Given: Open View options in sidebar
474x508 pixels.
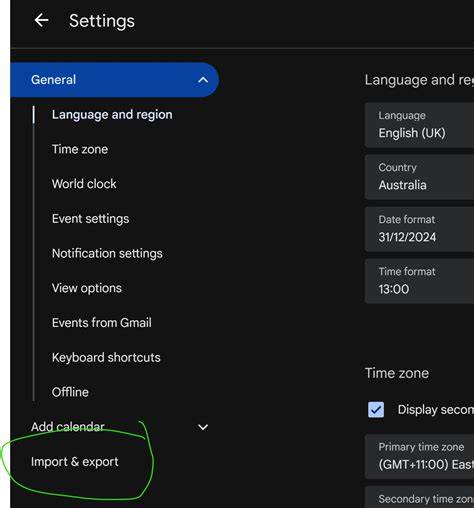Looking at the screenshot, I should click(87, 288).
